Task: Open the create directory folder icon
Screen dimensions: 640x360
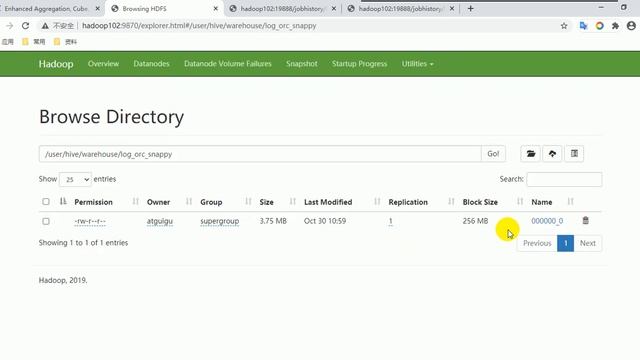Action: pyautogui.click(x=531, y=154)
